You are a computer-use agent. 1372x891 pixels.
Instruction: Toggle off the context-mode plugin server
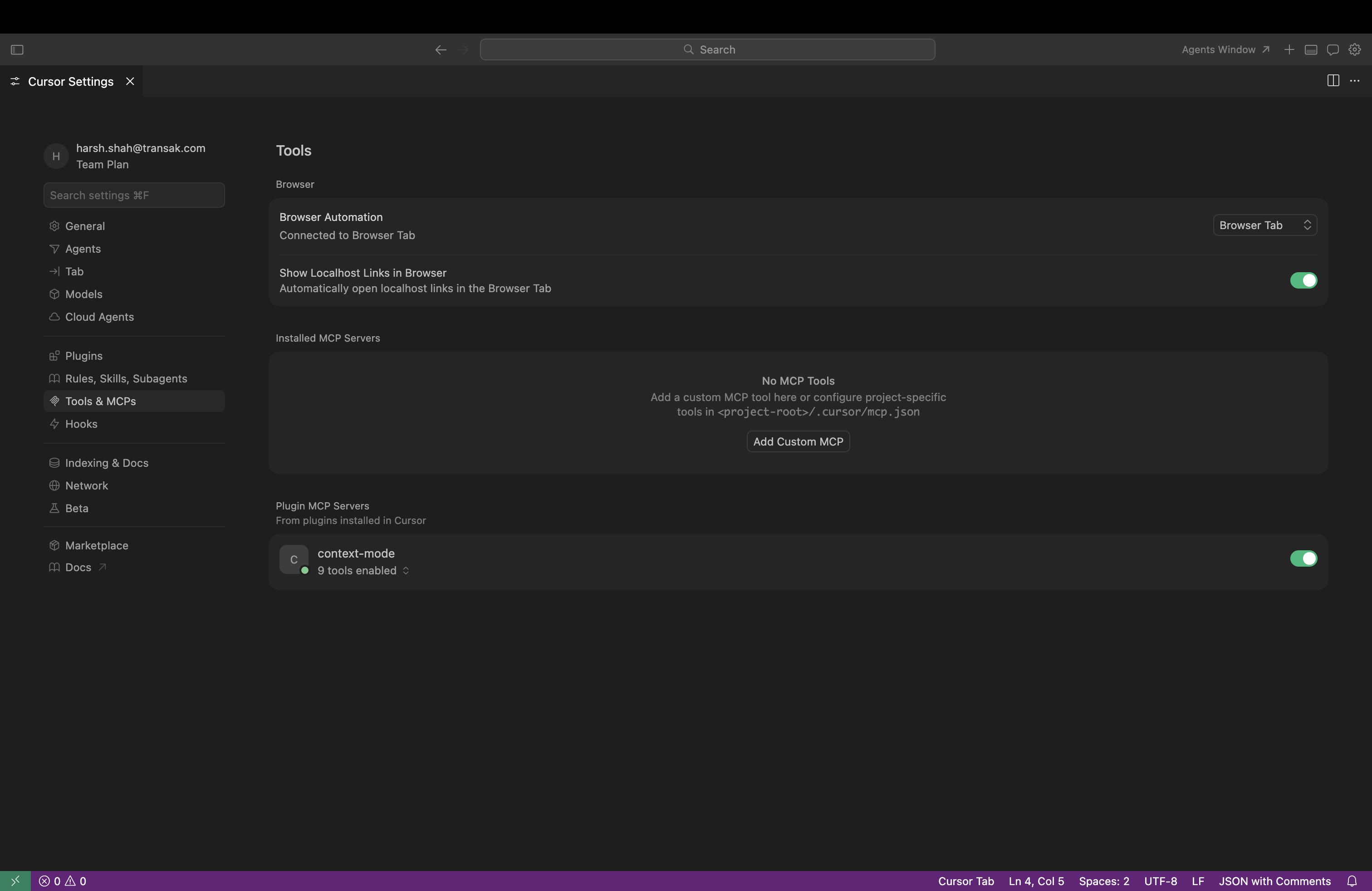1303,558
